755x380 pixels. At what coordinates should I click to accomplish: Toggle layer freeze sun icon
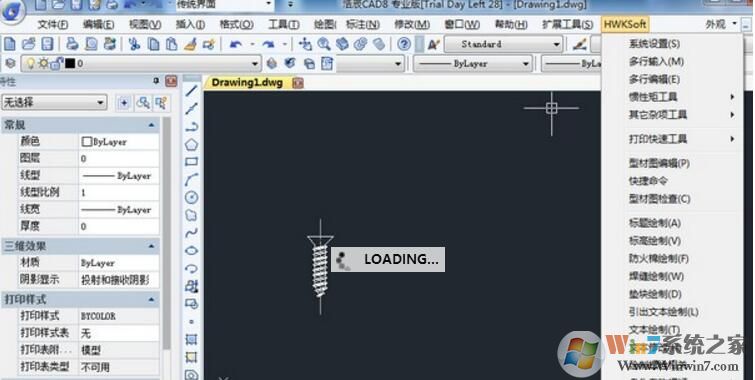(x=43, y=64)
